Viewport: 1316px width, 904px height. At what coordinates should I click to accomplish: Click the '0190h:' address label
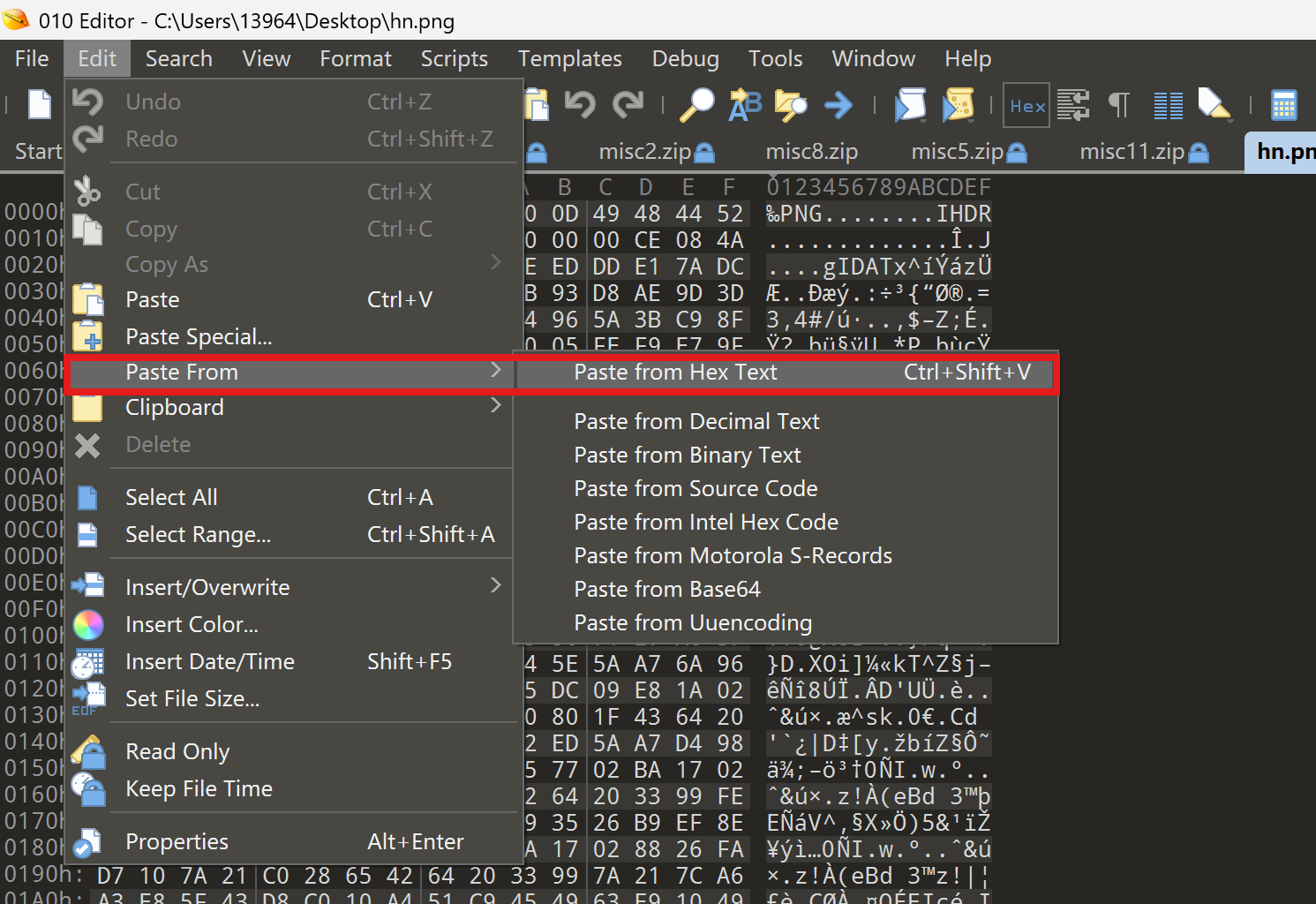pyautogui.click(x=44, y=876)
